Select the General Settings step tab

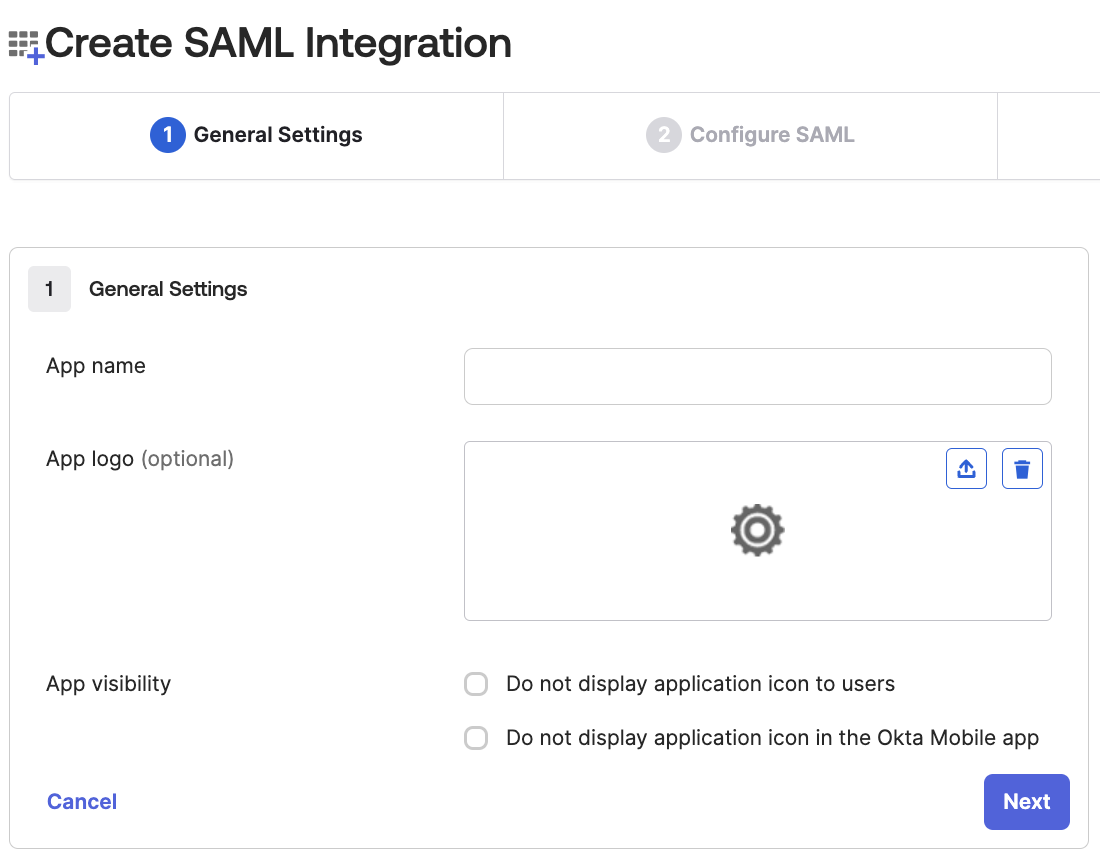tap(256, 134)
